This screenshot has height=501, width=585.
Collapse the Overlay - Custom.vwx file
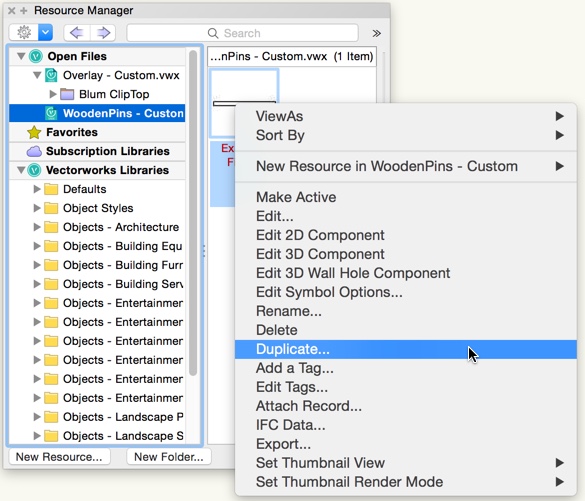(x=37, y=75)
